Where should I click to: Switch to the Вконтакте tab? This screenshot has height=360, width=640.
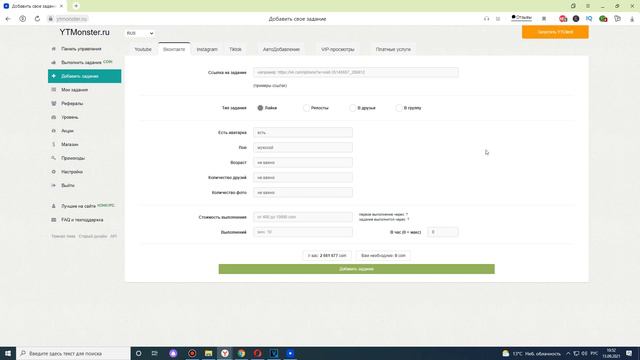[174, 49]
